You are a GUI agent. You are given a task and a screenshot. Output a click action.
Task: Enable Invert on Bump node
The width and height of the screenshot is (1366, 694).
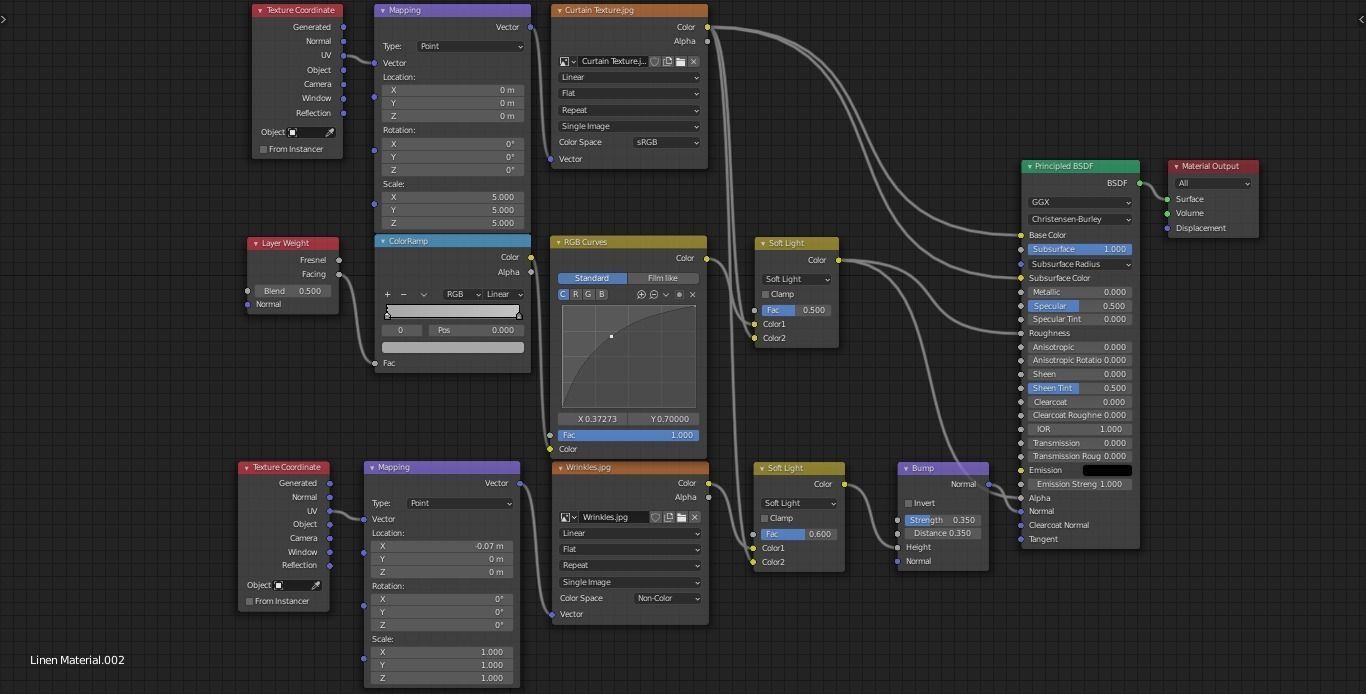(x=909, y=504)
